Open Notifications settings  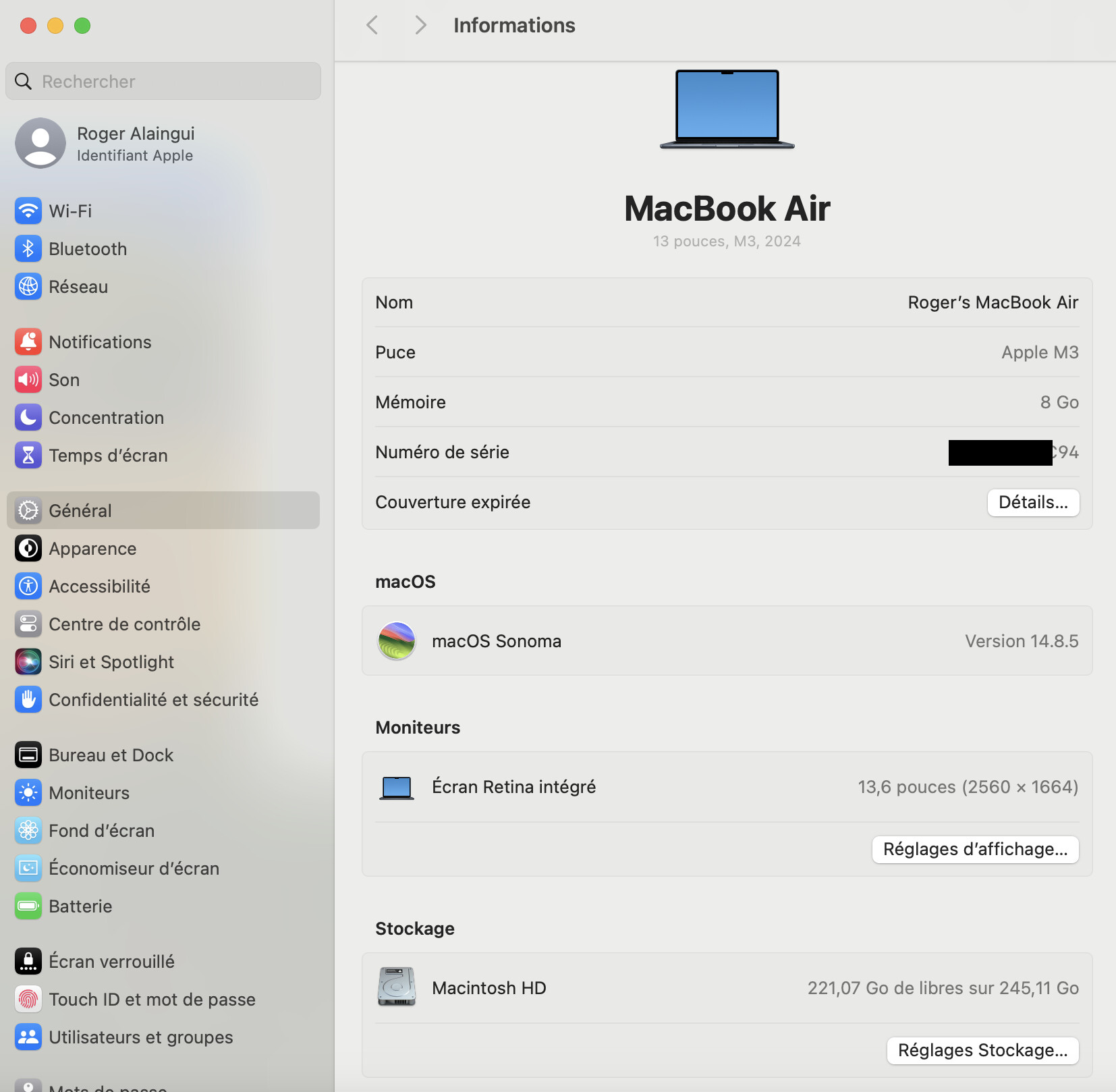pos(100,342)
